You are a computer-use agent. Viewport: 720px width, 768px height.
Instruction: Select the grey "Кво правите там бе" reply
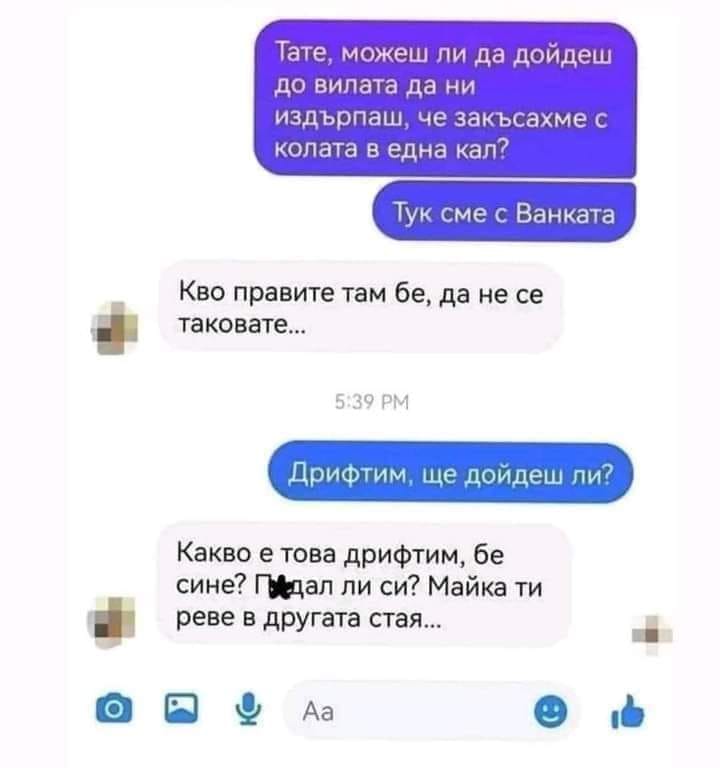click(360, 308)
